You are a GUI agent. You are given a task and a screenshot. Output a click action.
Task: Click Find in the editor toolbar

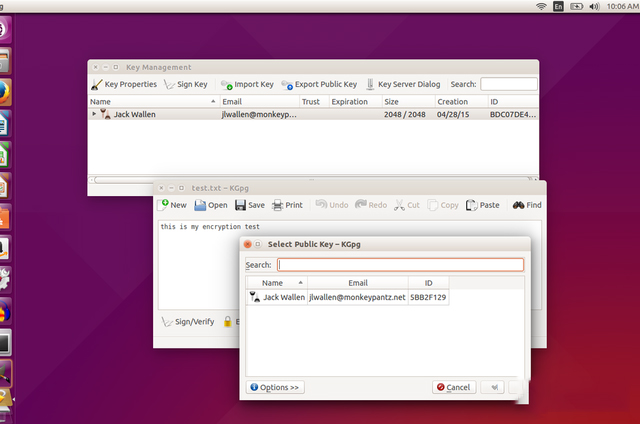527,205
